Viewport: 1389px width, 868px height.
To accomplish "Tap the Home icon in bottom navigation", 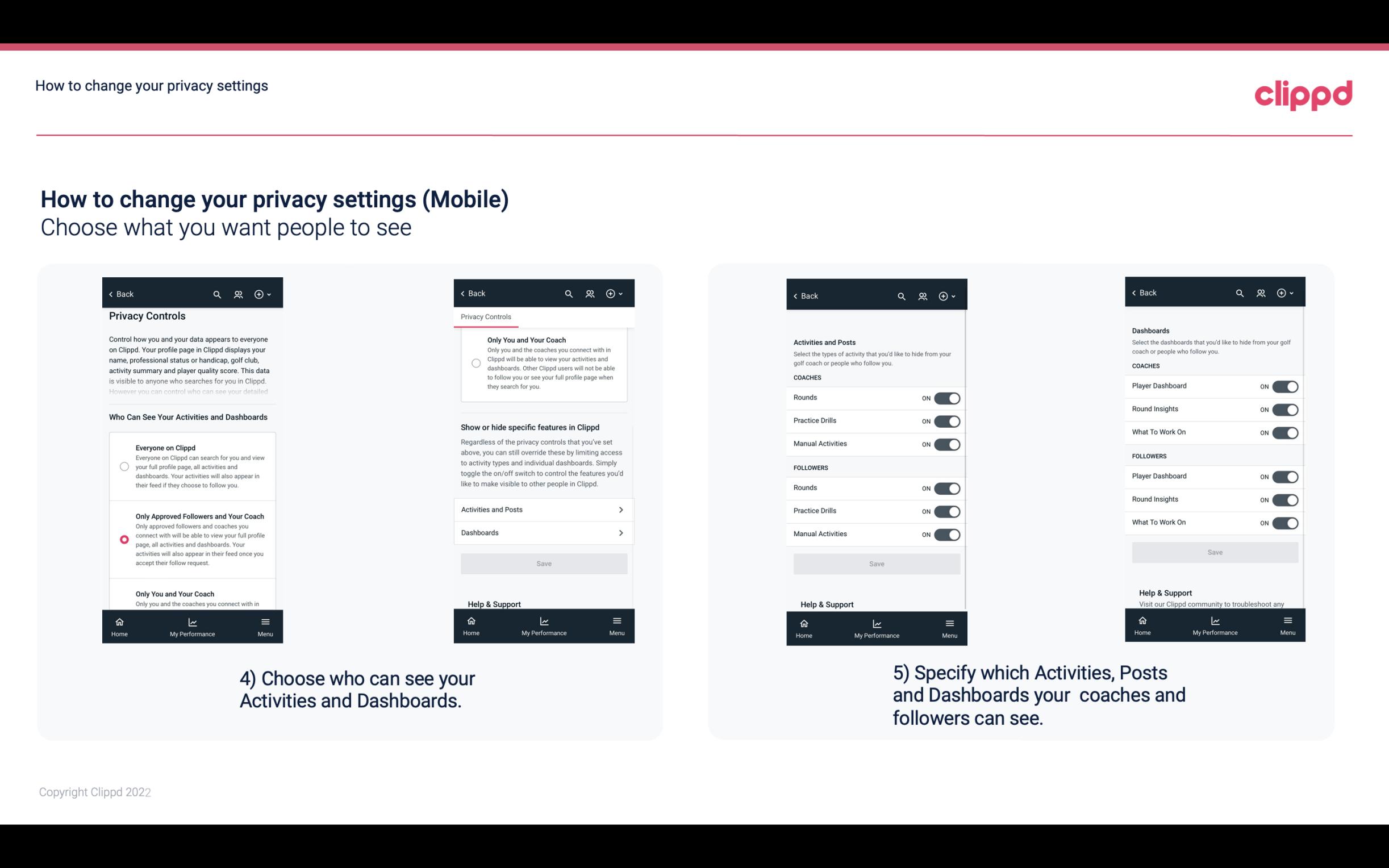I will [119, 625].
